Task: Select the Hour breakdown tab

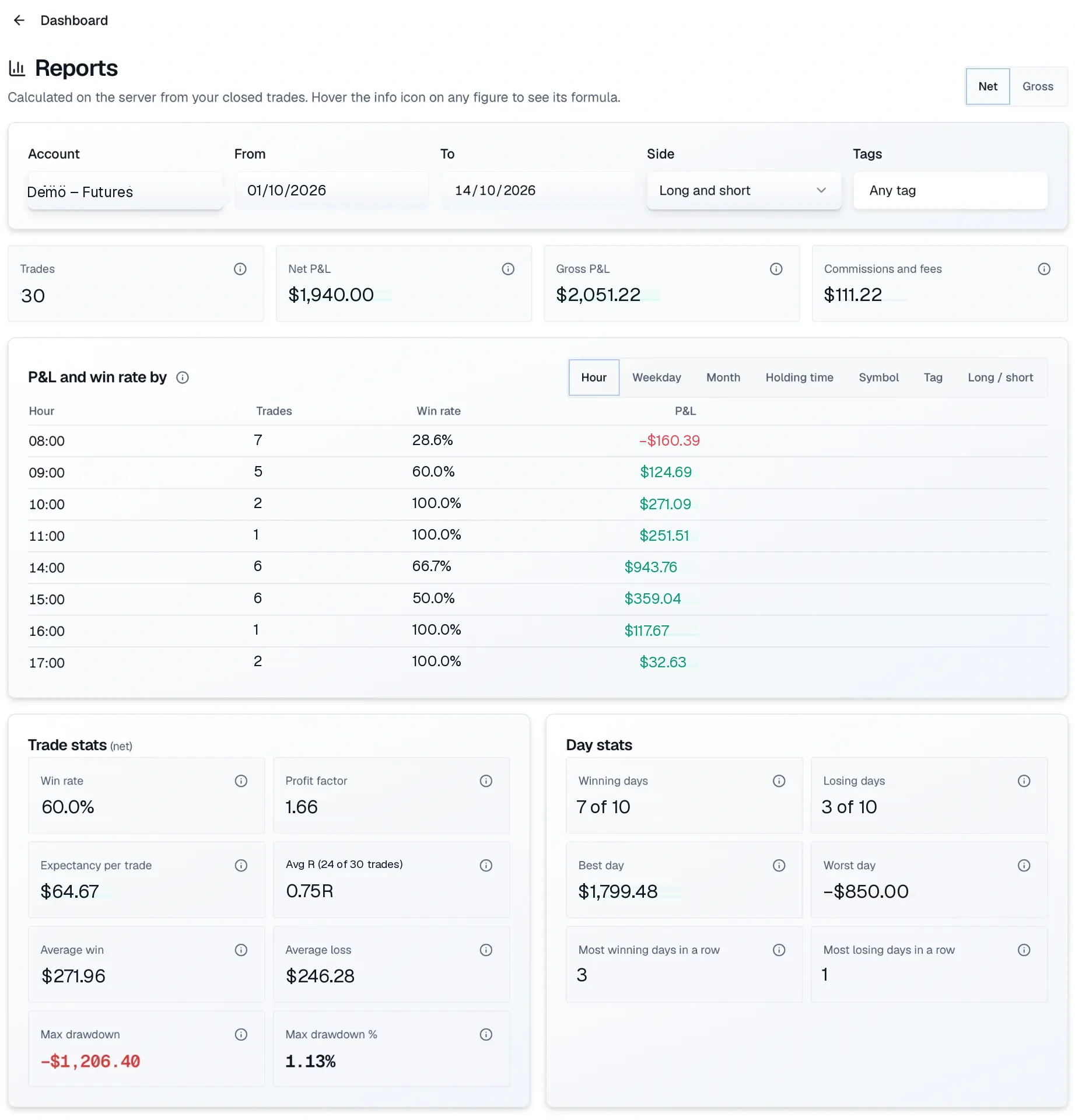Action: (594, 378)
